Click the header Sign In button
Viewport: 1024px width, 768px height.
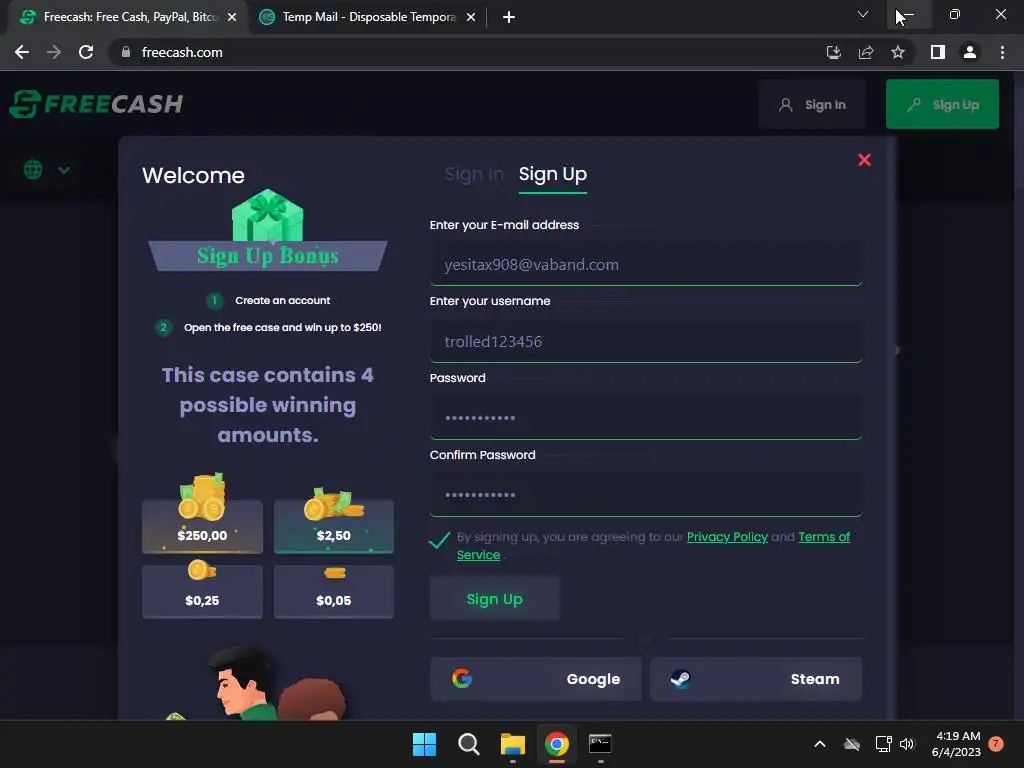click(812, 104)
